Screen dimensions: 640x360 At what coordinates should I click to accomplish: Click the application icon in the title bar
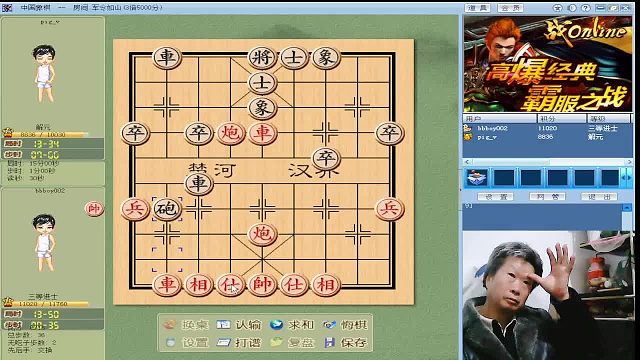7,8
